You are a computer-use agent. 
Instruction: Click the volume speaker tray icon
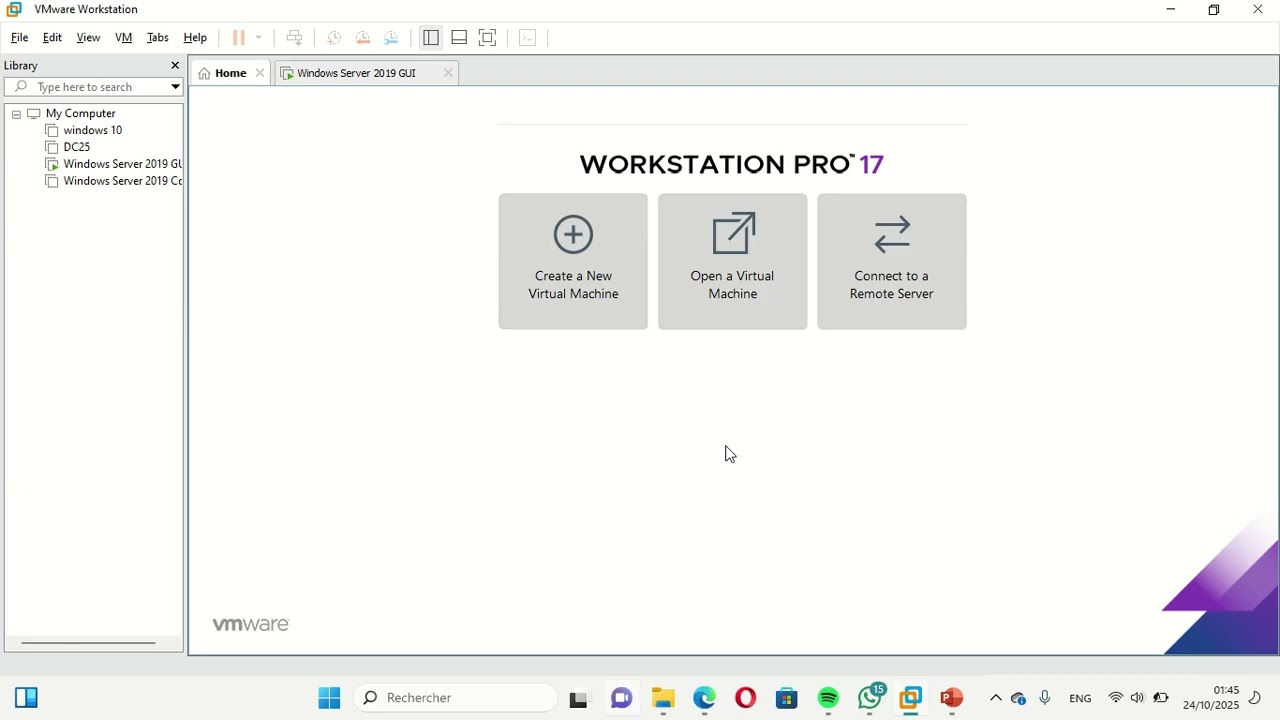[x=1138, y=698]
